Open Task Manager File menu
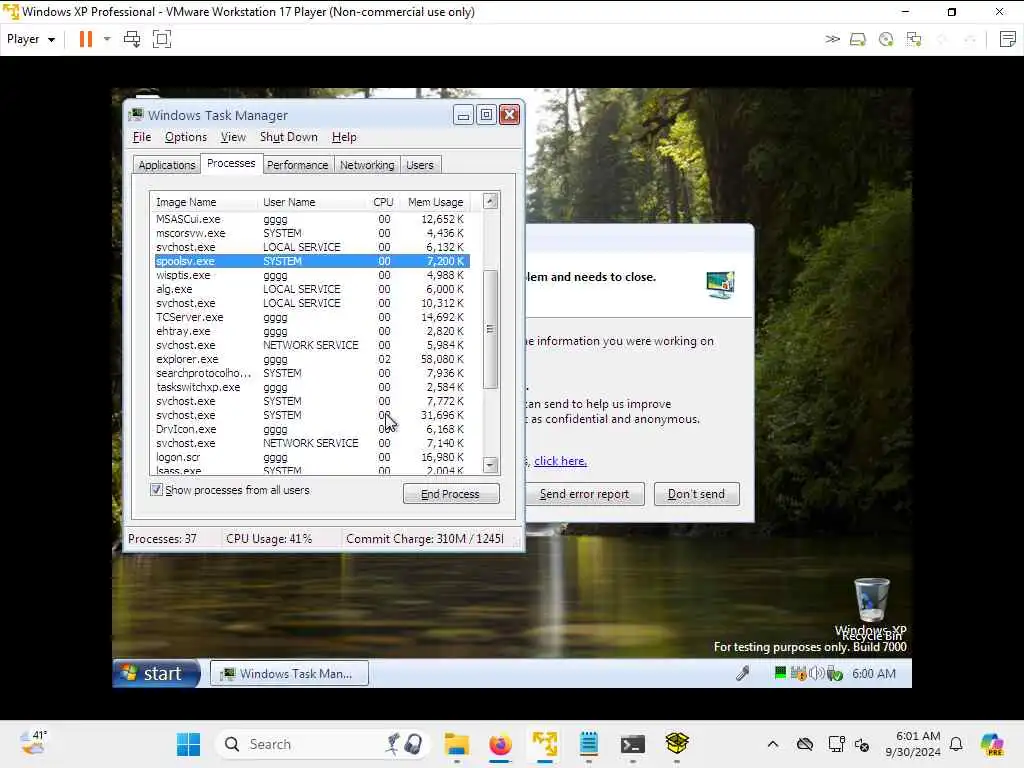Image resolution: width=1024 pixels, height=768 pixels. (x=142, y=137)
